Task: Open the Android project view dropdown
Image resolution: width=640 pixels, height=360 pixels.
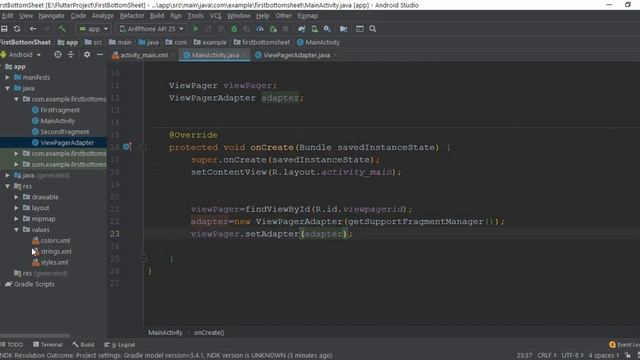Action: click(x=21, y=54)
